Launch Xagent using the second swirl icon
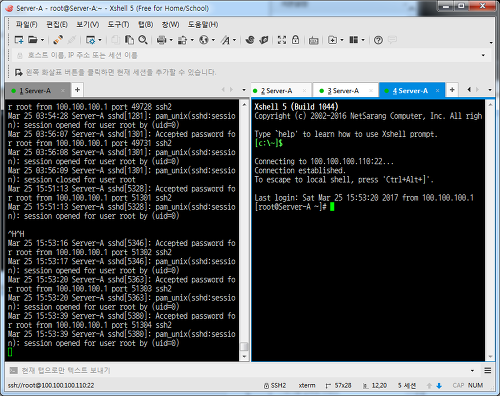 click(264, 40)
